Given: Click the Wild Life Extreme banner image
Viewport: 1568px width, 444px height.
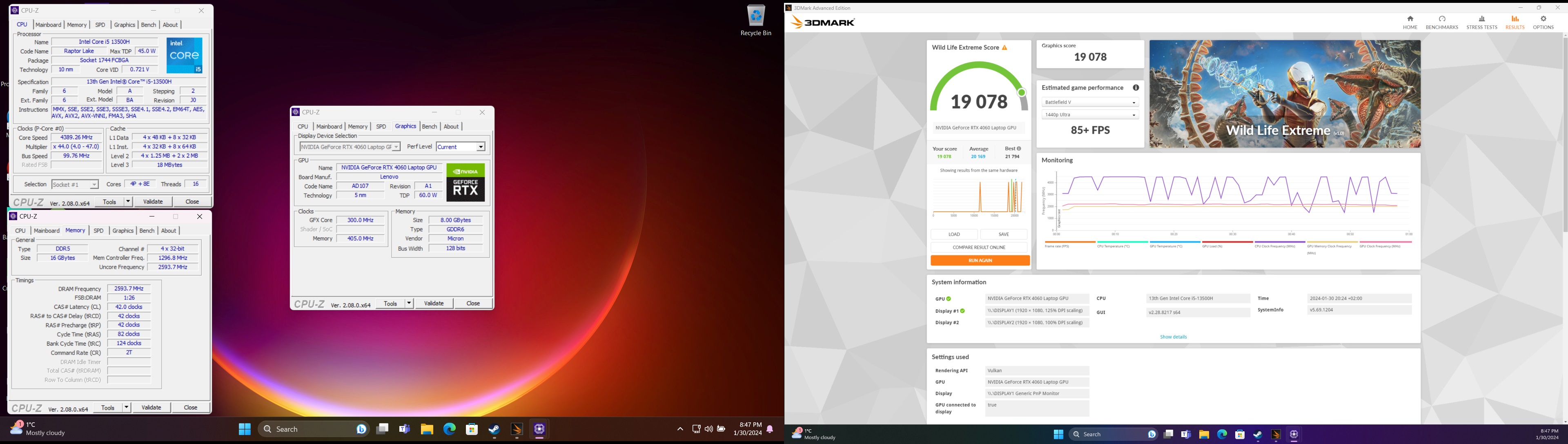Looking at the screenshot, I should [x=1284, y=94].
